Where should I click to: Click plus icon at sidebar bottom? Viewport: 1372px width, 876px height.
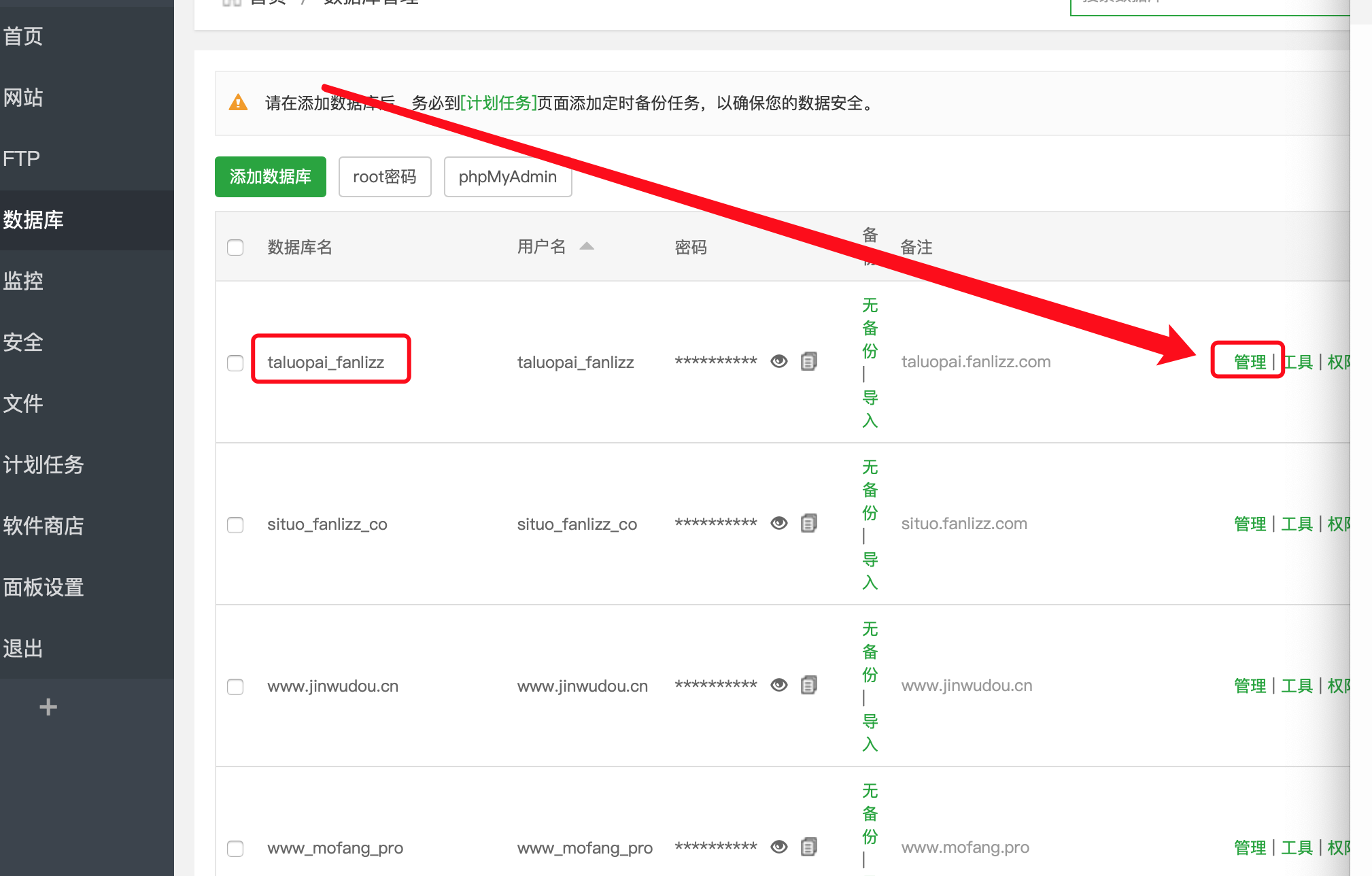tap(48, 707)
